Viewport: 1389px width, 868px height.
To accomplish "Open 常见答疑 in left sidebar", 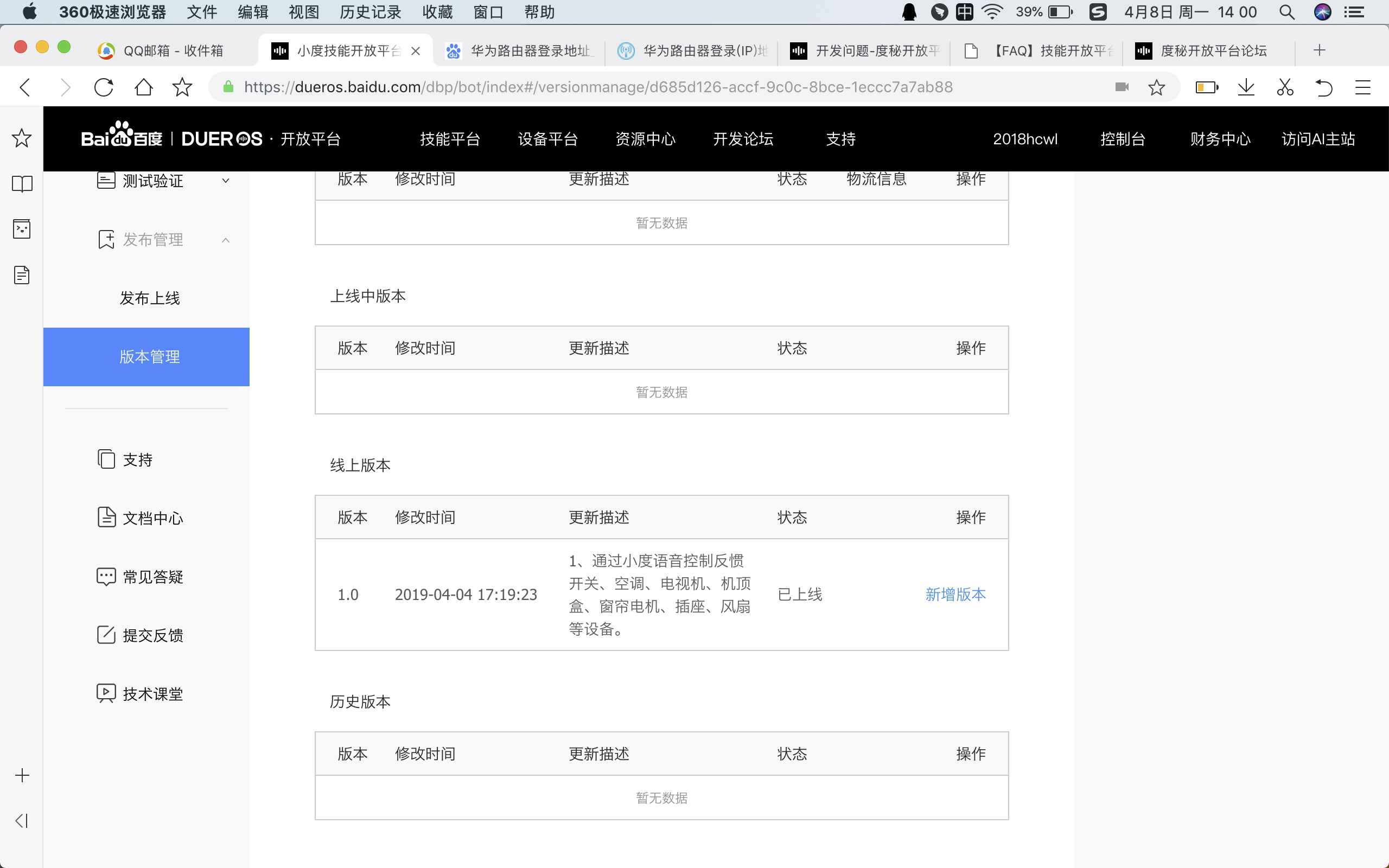I will point(140,576).
